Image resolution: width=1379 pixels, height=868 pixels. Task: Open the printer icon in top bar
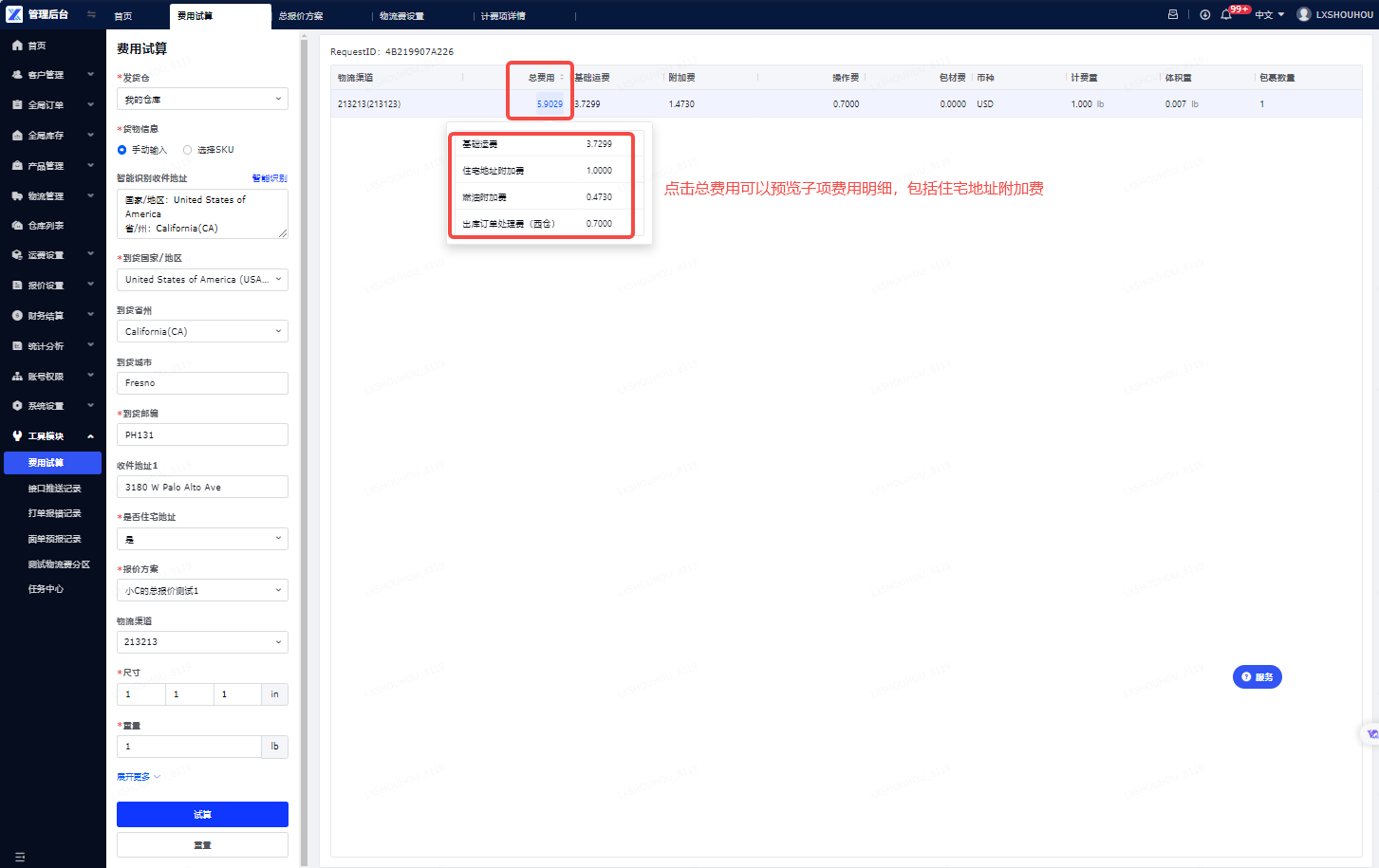pyautogui.click(x=1173, y=14)
